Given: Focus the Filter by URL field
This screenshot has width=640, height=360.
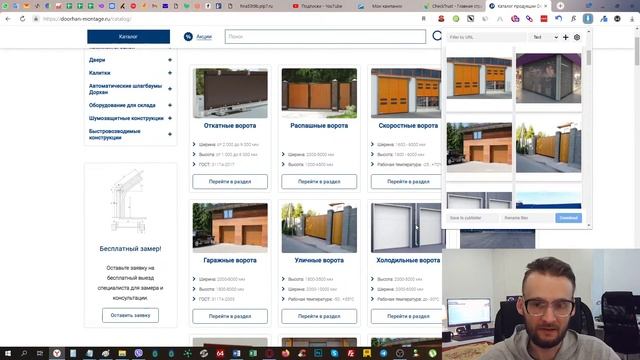Looking at the screenshot, I should (487, 37).
